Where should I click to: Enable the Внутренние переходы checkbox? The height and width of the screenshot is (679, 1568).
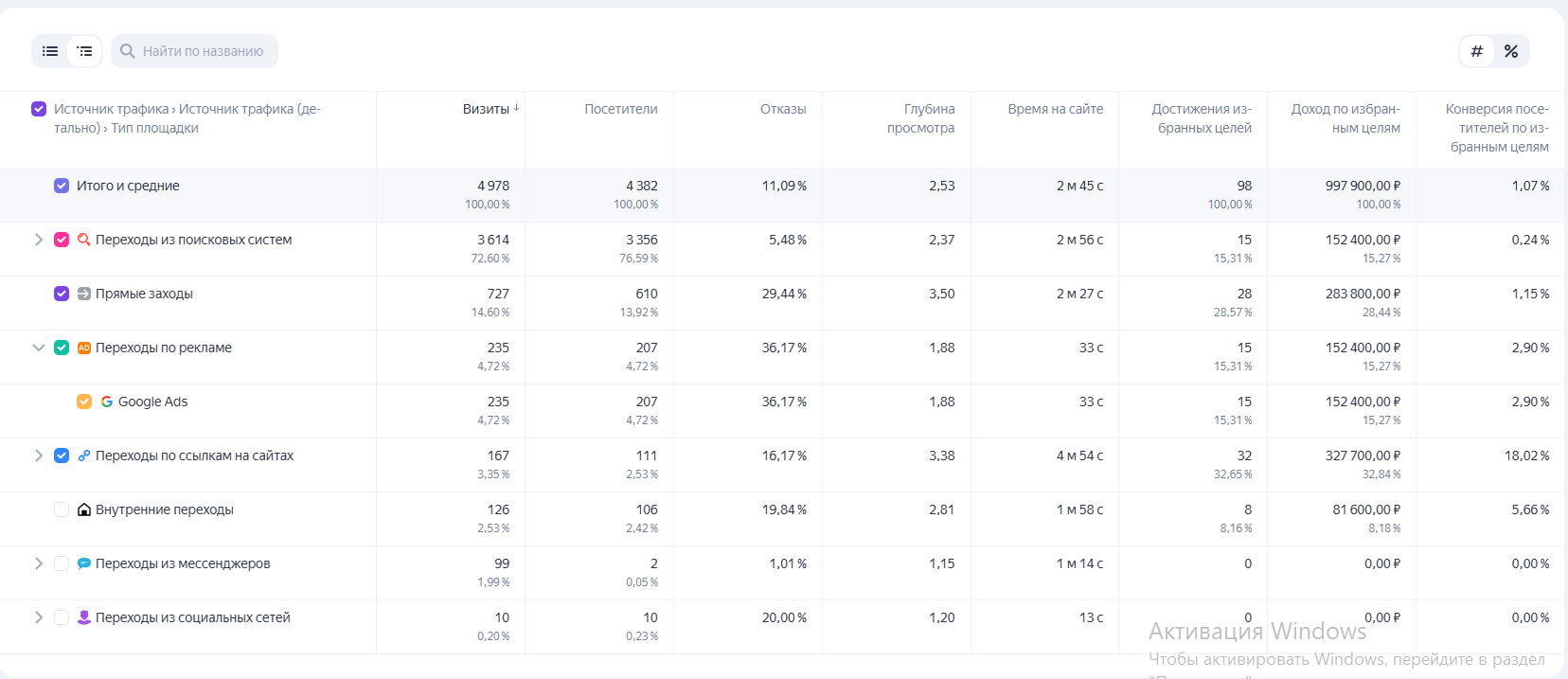point(62,509)
